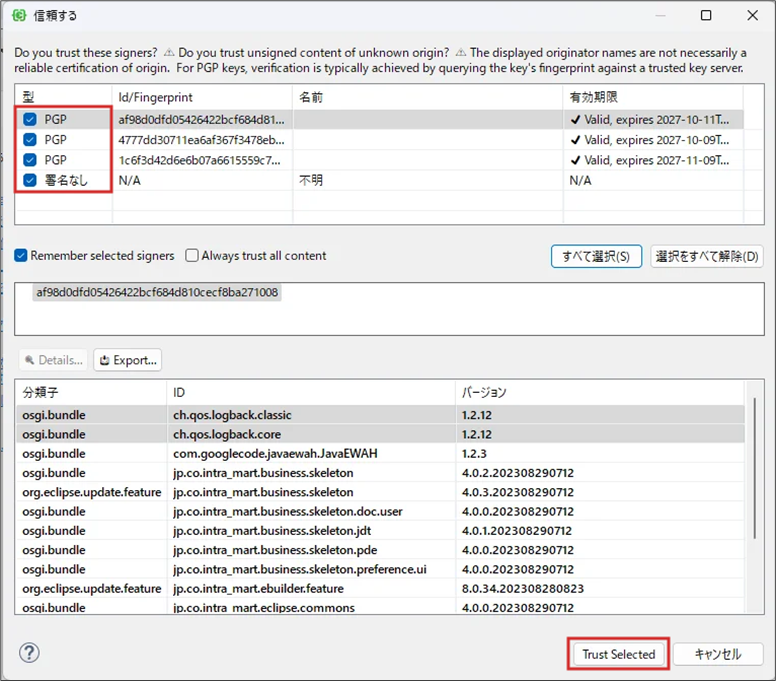The image size is (776, 681).
Task: Click the Export button with arrow icon
Action: point(127,360)
